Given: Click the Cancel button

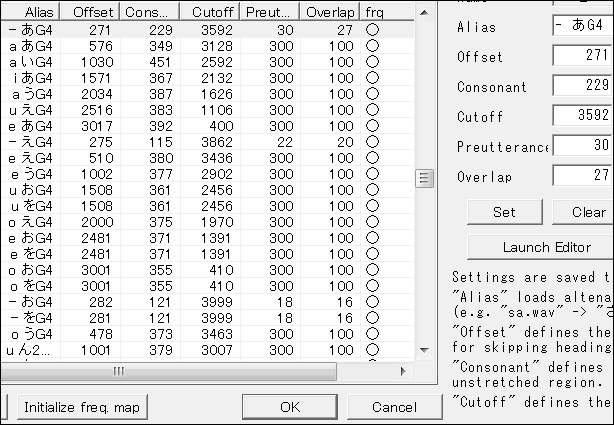Looking at the screenshot, I should [394, 407].
